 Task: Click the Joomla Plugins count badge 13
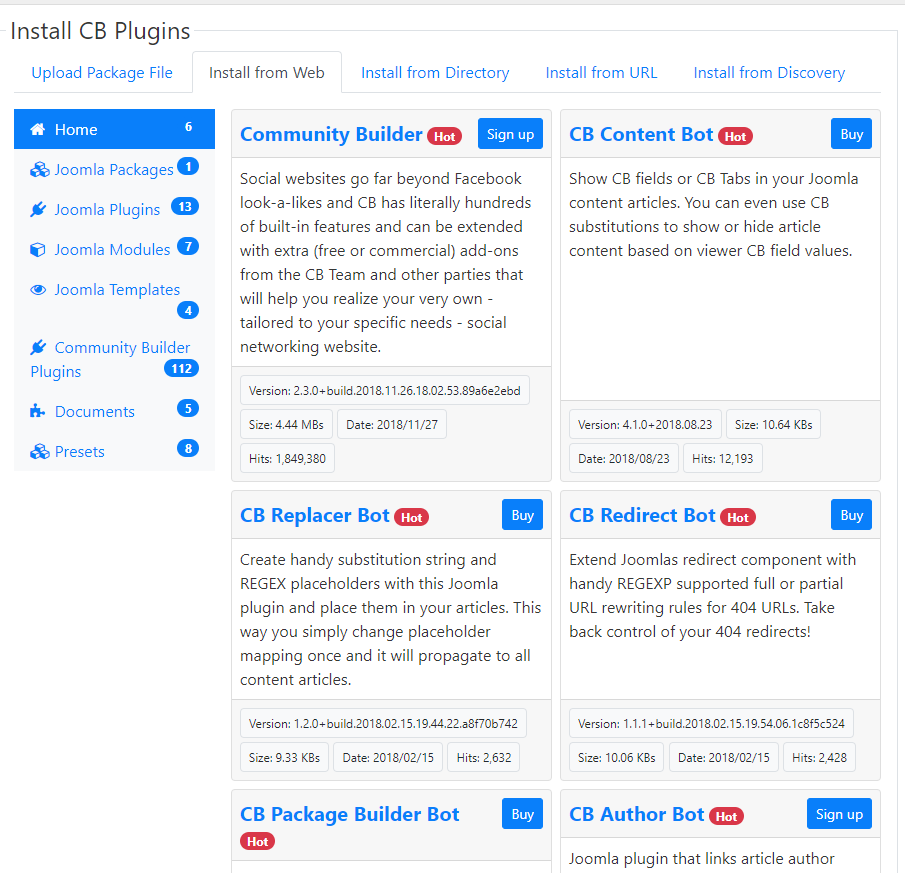click(x=185, y=207)
